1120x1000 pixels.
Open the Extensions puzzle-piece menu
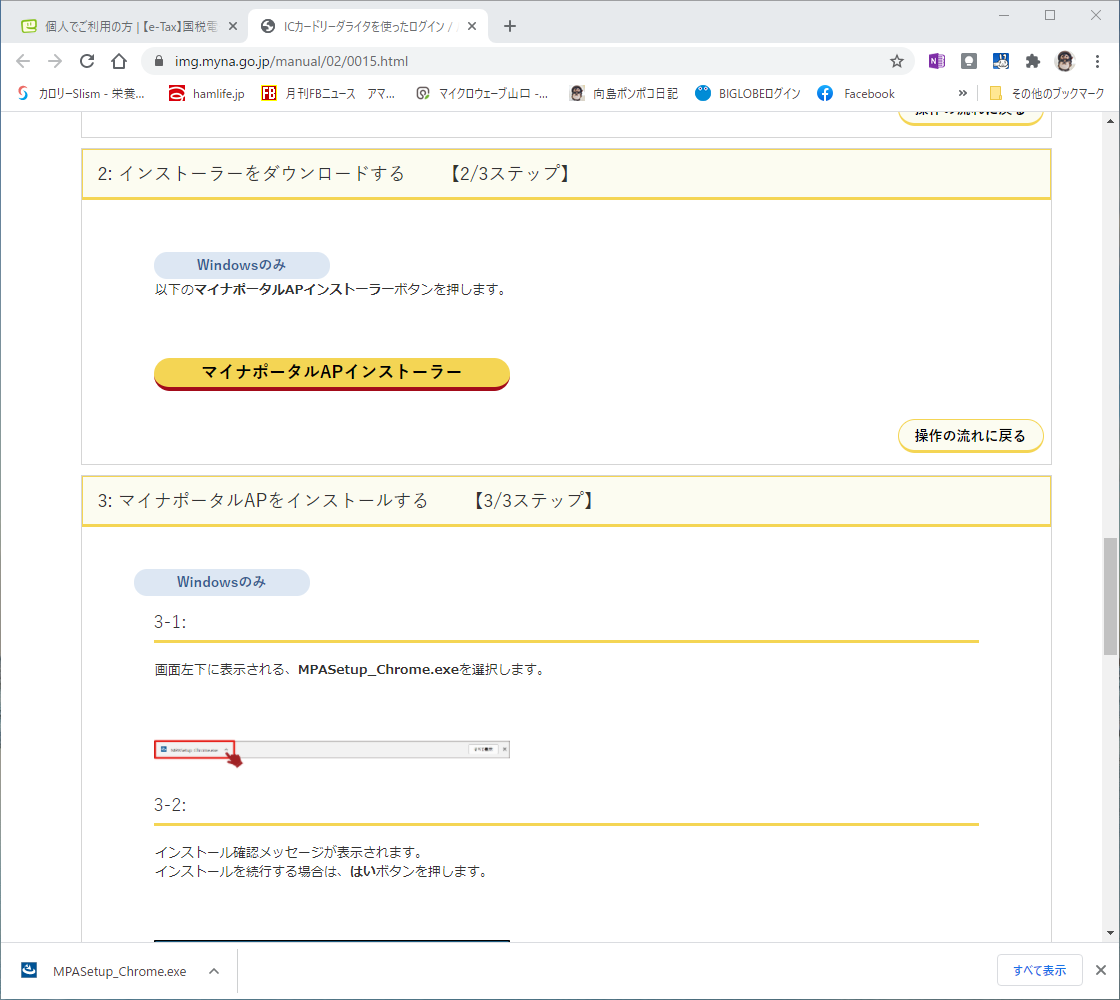point(1033,61)
